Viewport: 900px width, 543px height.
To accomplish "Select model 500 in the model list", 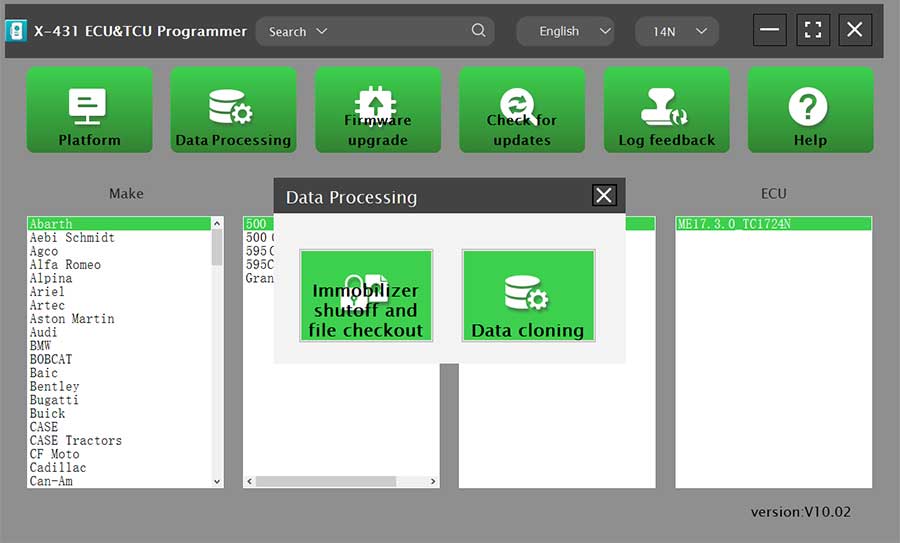I will point(259,223).
